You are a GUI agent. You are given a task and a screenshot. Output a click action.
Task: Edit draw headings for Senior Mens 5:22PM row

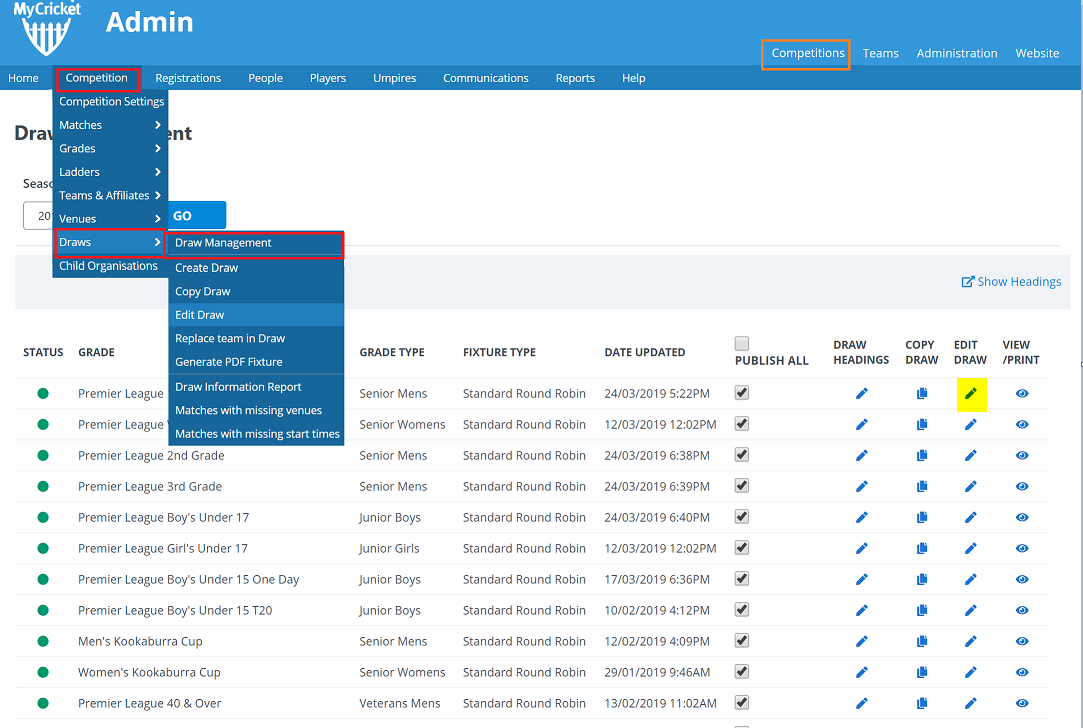(861, 394)
